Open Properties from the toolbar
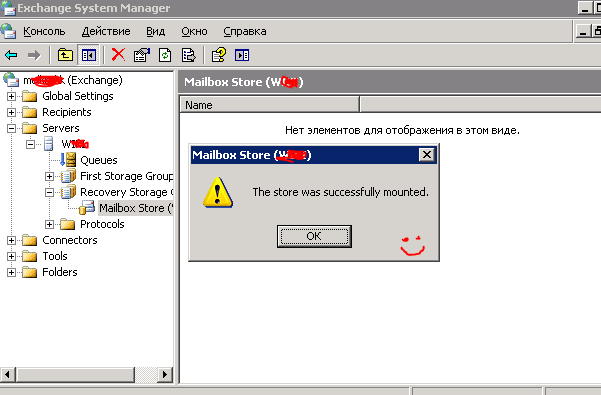The width and height of the screenshot is (601, 395). [x=141, y=55]
